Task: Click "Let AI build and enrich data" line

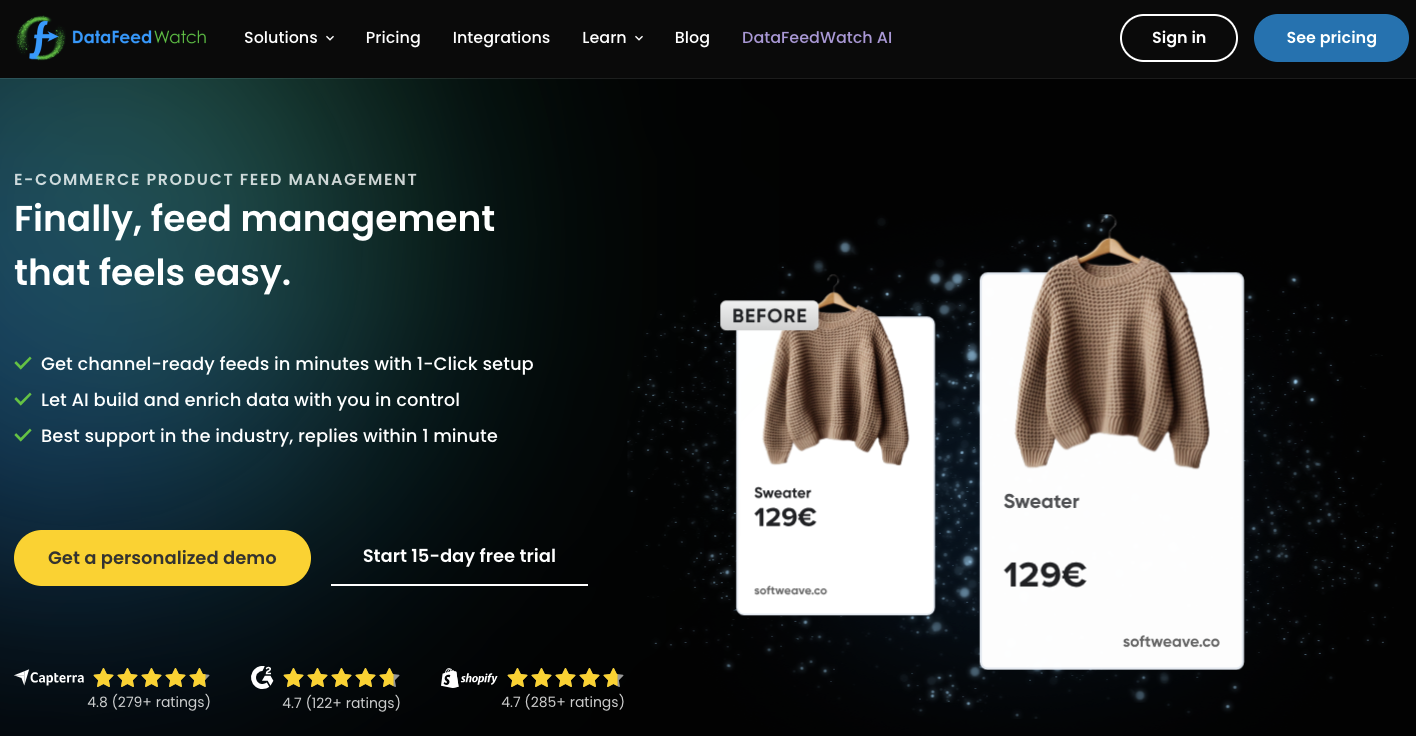Action: [250, 400]
